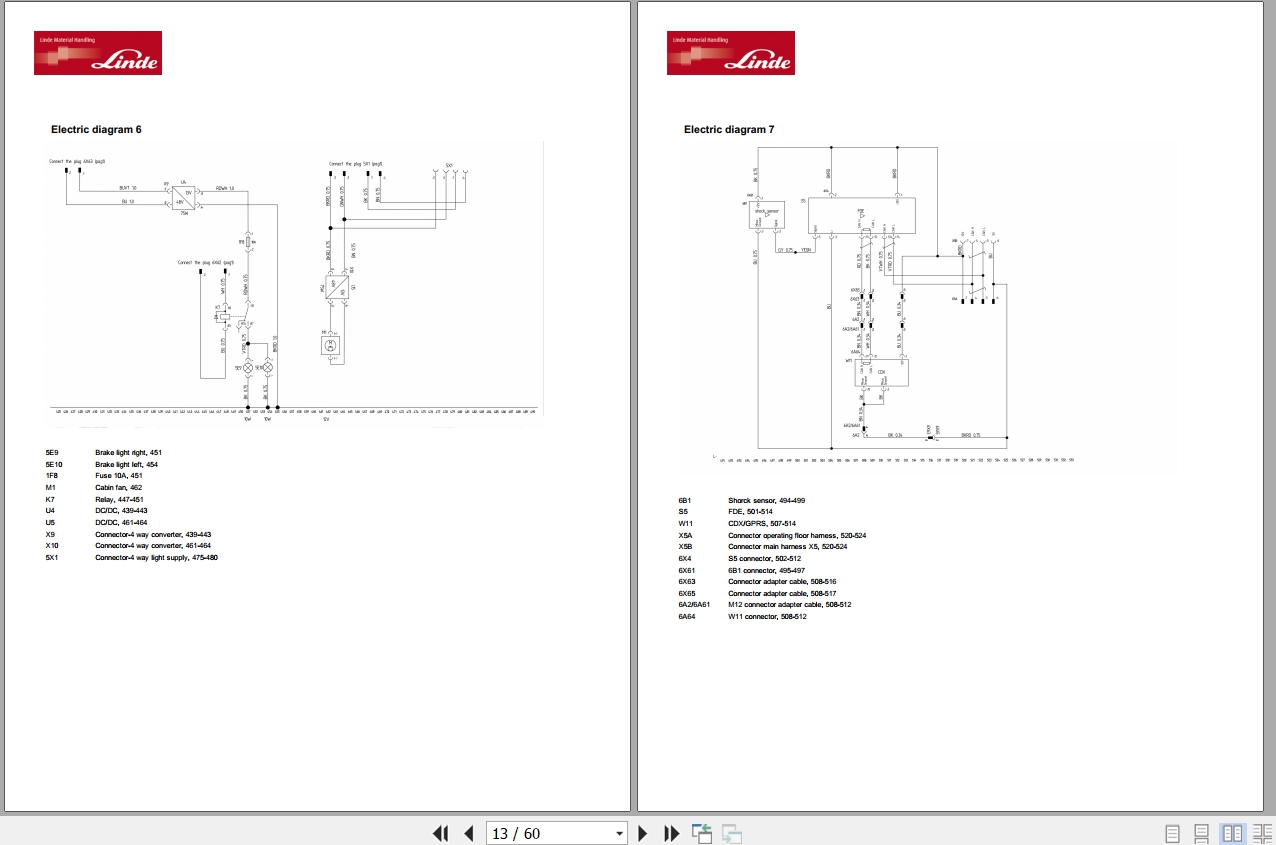Click the 6A2/6A61 legend code label
The width and height of the screenshot is (1276, 845).
click(x=694, y=604)
